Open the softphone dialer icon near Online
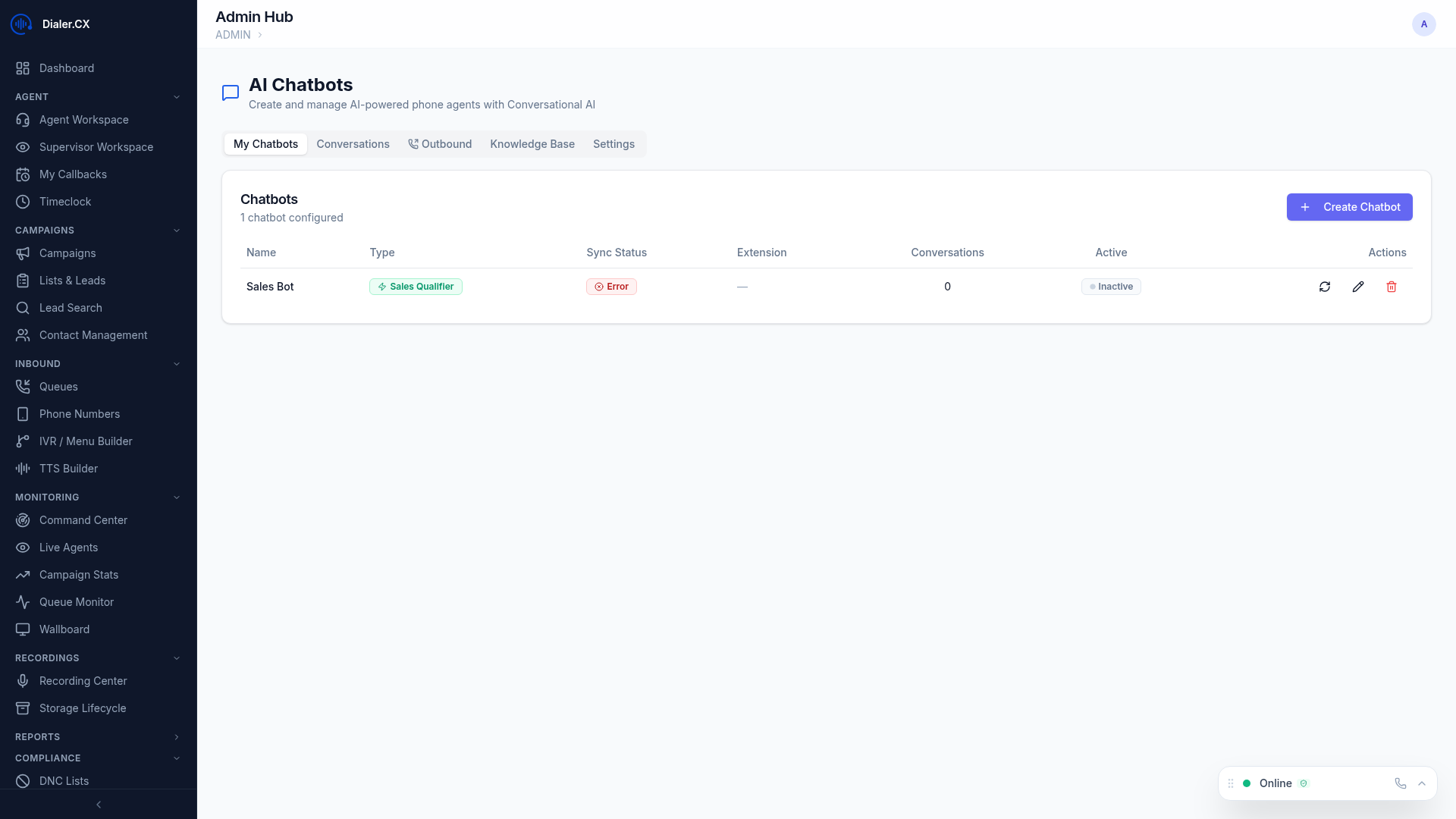Screen dimensions: 1456x819 coord(1399,783)
